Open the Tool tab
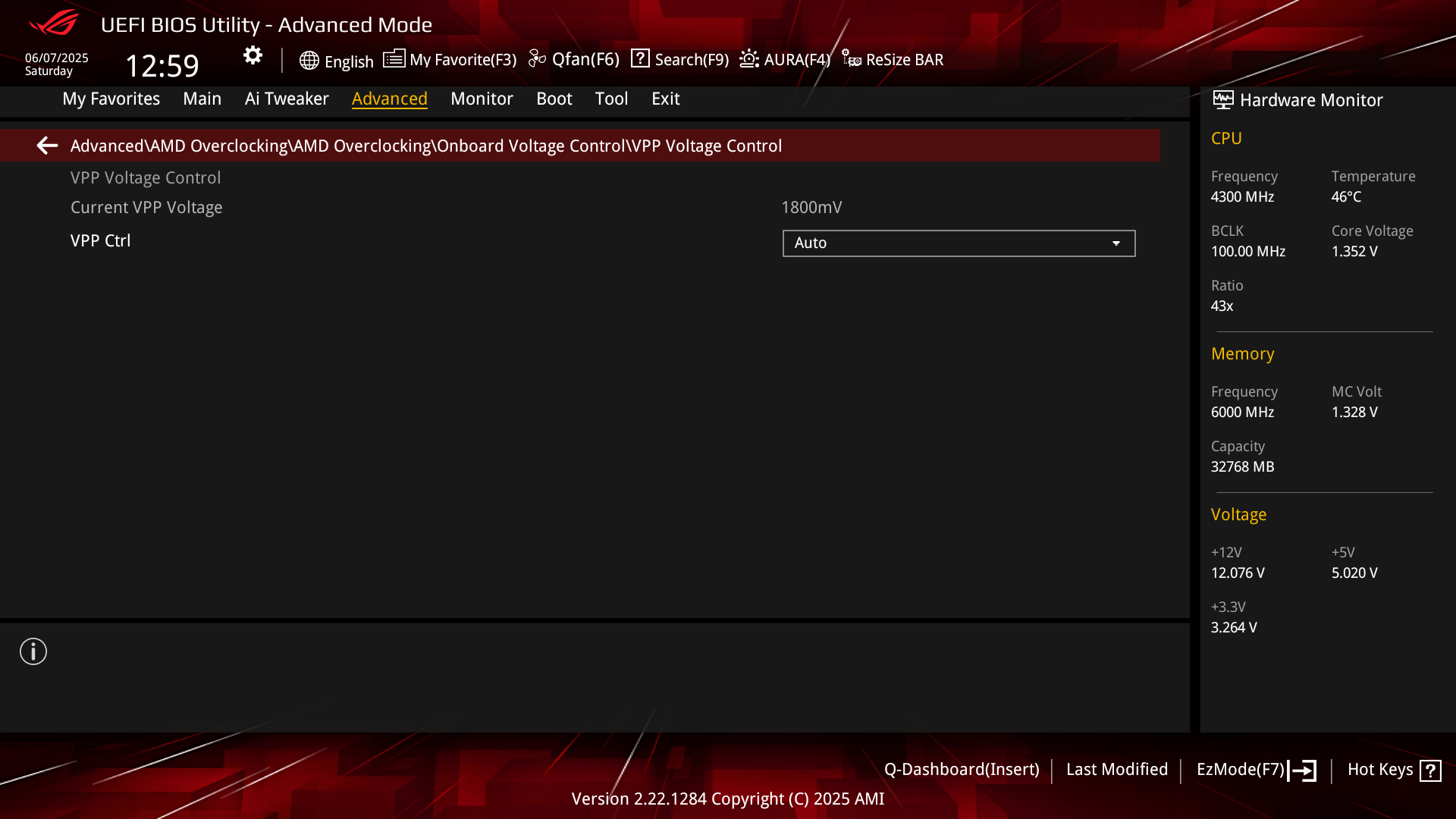The image size is (1456, 819). click(x=611, y=99)
